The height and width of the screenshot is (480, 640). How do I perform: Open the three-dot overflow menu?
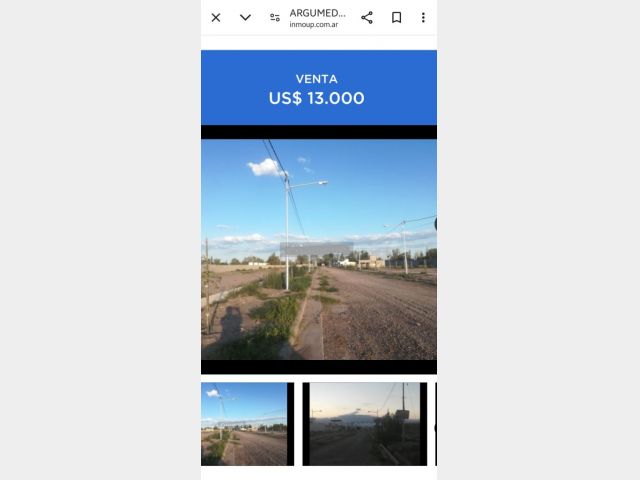(423, 17)
